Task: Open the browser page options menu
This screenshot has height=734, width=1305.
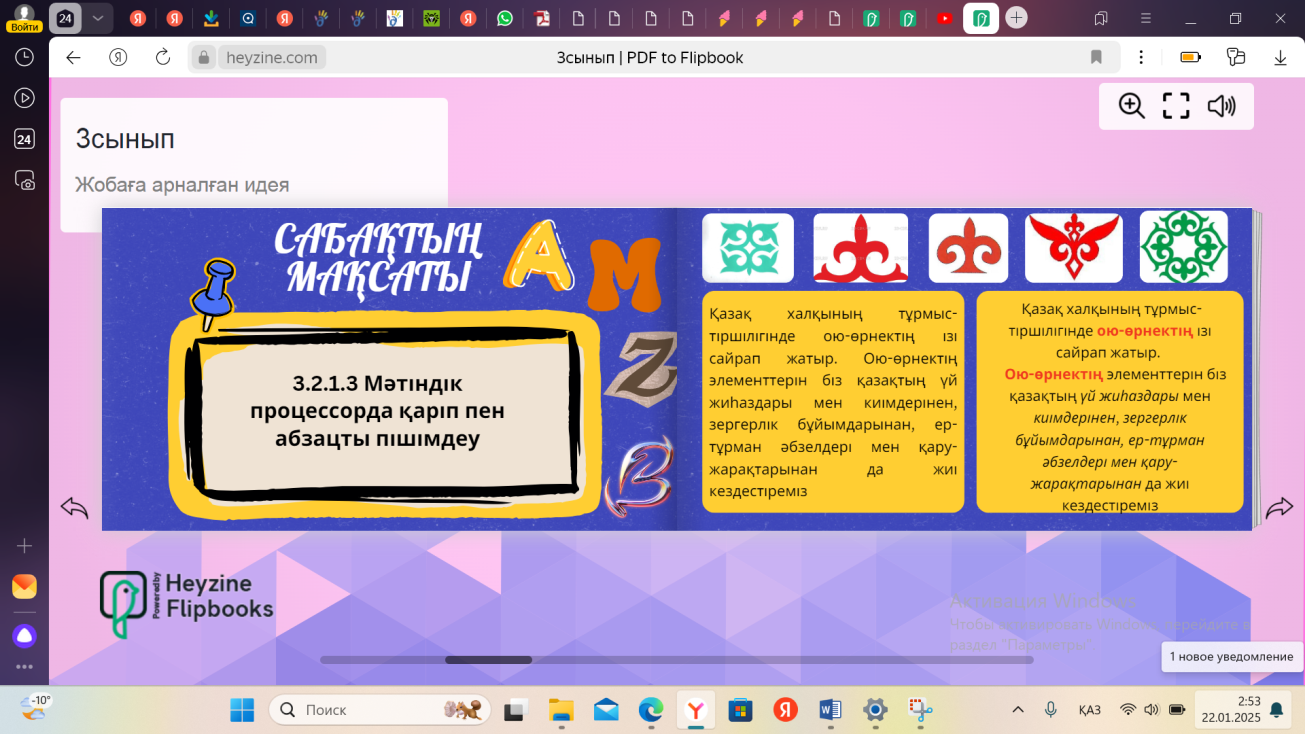Action: [x=1141, y=57]
